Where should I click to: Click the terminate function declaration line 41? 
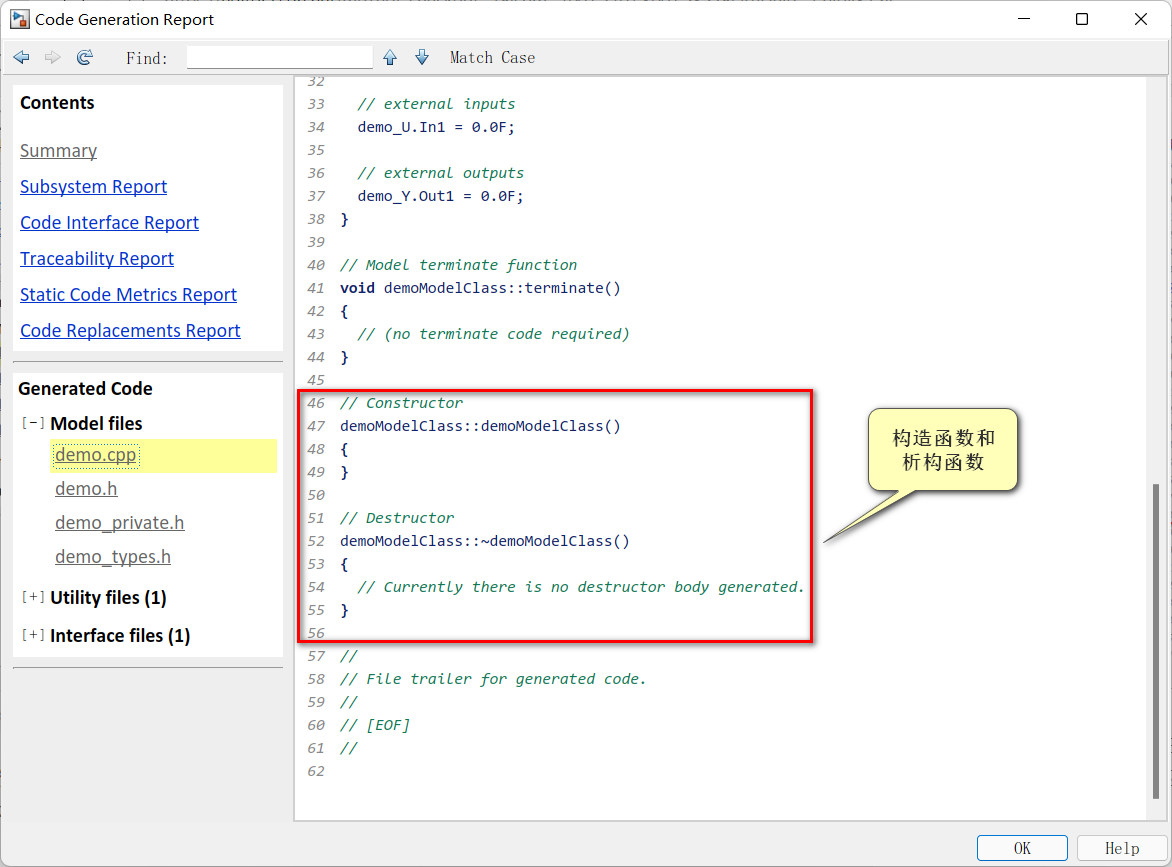480,288
